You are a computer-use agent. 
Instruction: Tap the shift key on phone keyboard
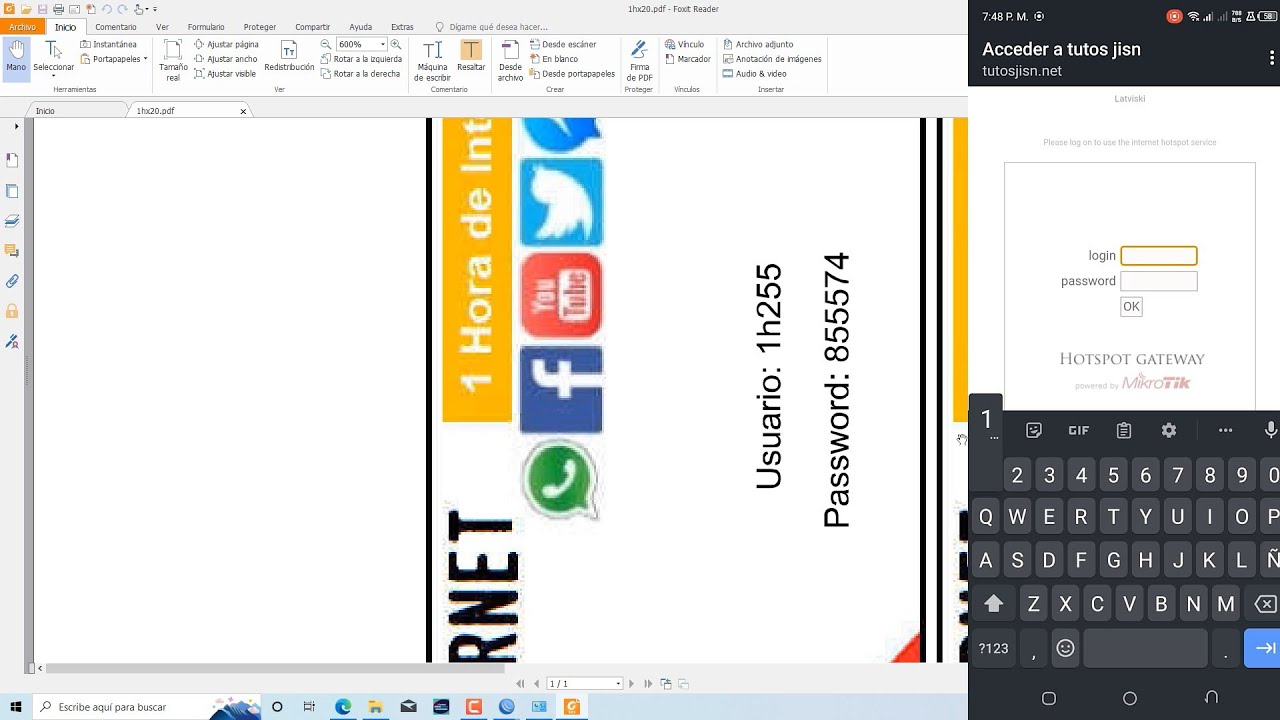[x=993, y=604]
